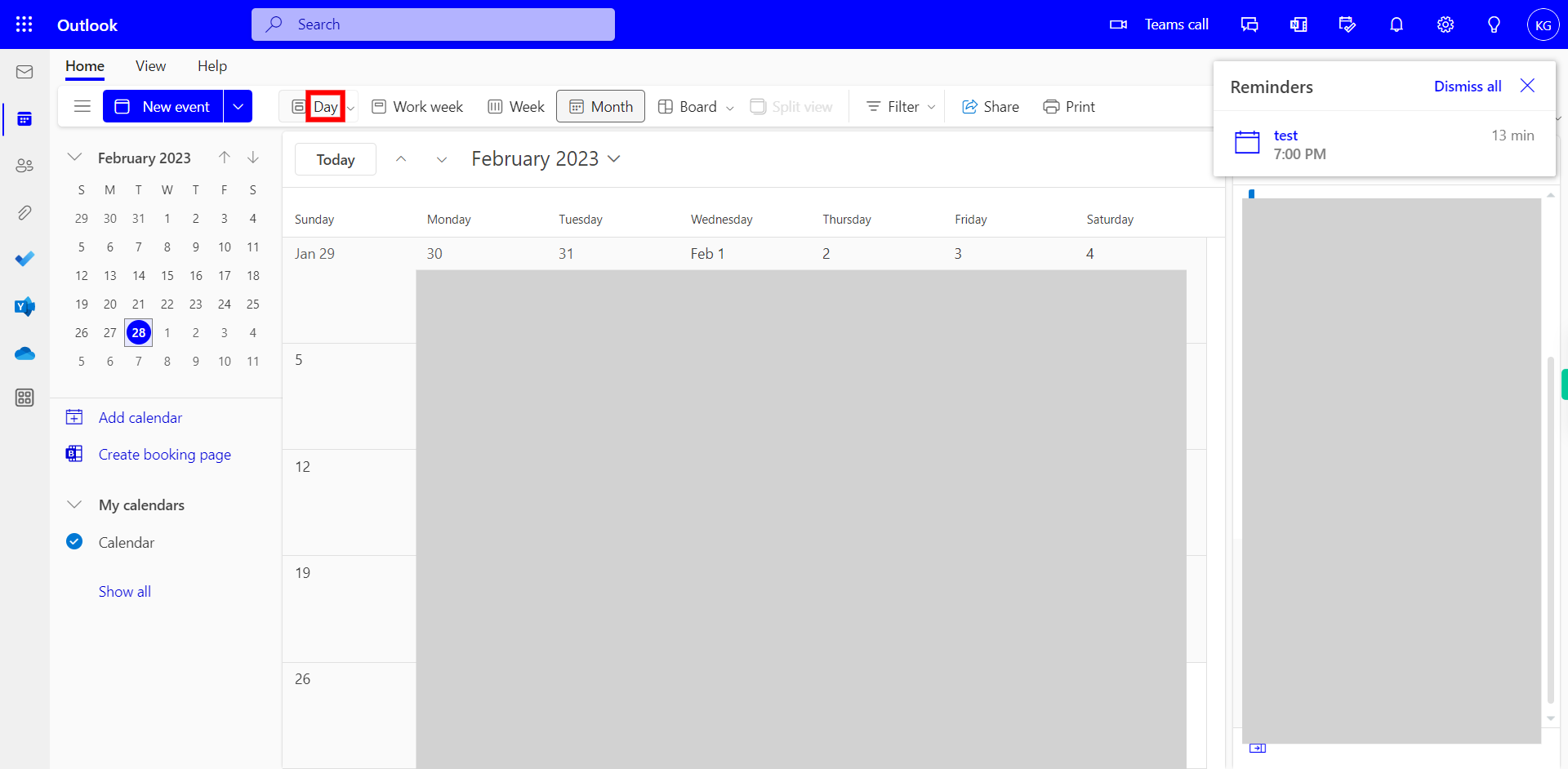Go to the previous month using up chevron
The image size is (1568, 769).
coord(401,159)
